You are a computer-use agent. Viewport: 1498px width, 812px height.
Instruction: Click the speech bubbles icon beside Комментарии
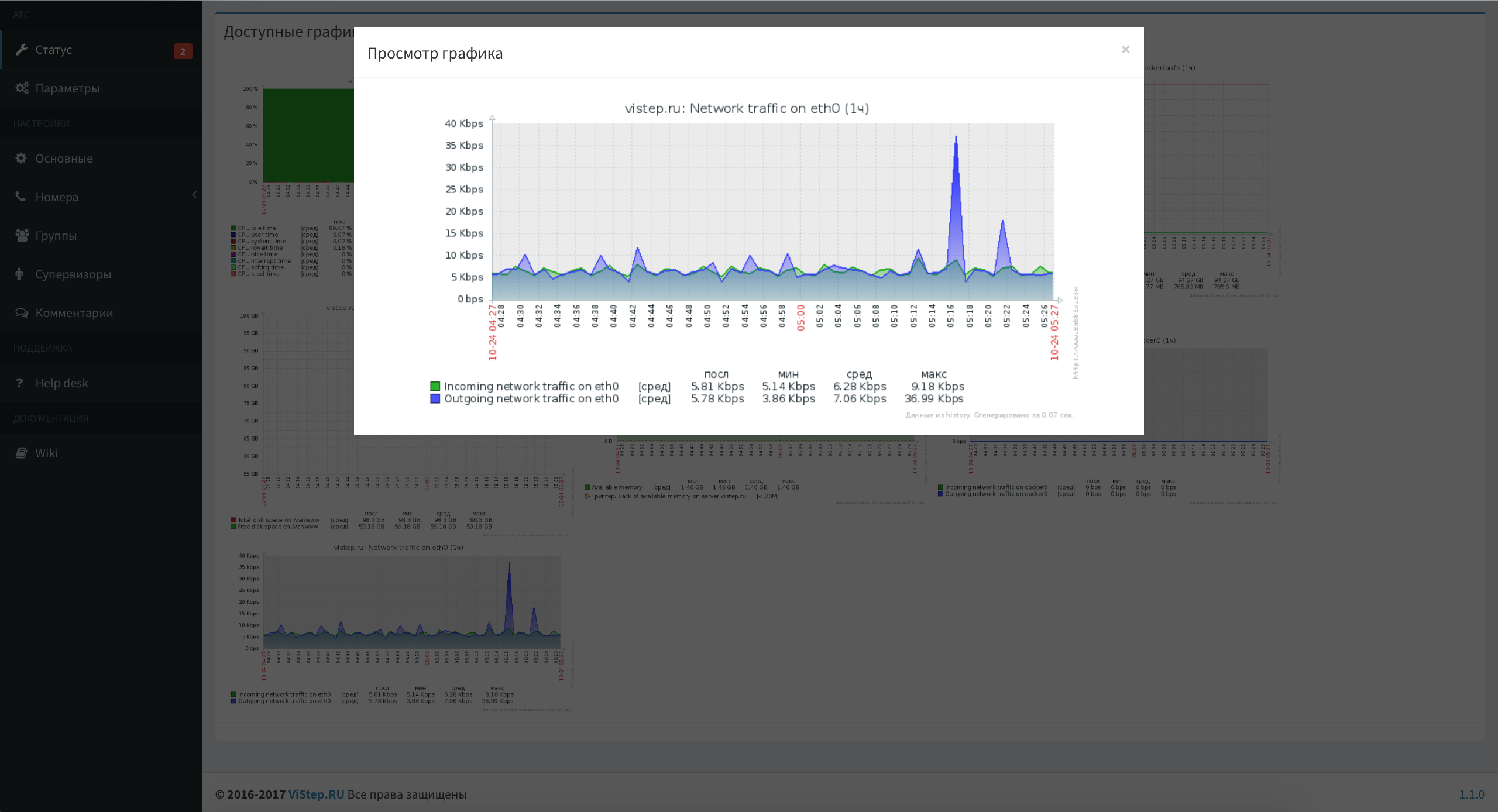(22, 313)
